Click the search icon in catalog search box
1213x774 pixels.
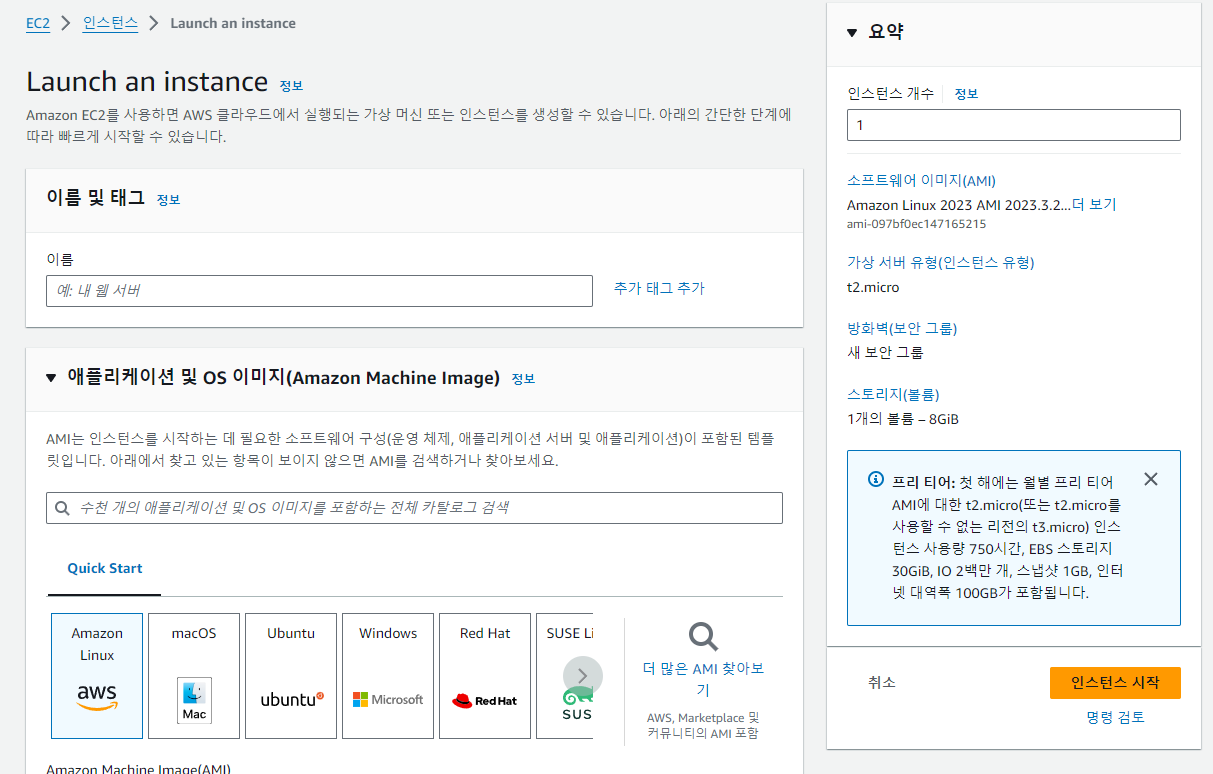tap(63, 508)
